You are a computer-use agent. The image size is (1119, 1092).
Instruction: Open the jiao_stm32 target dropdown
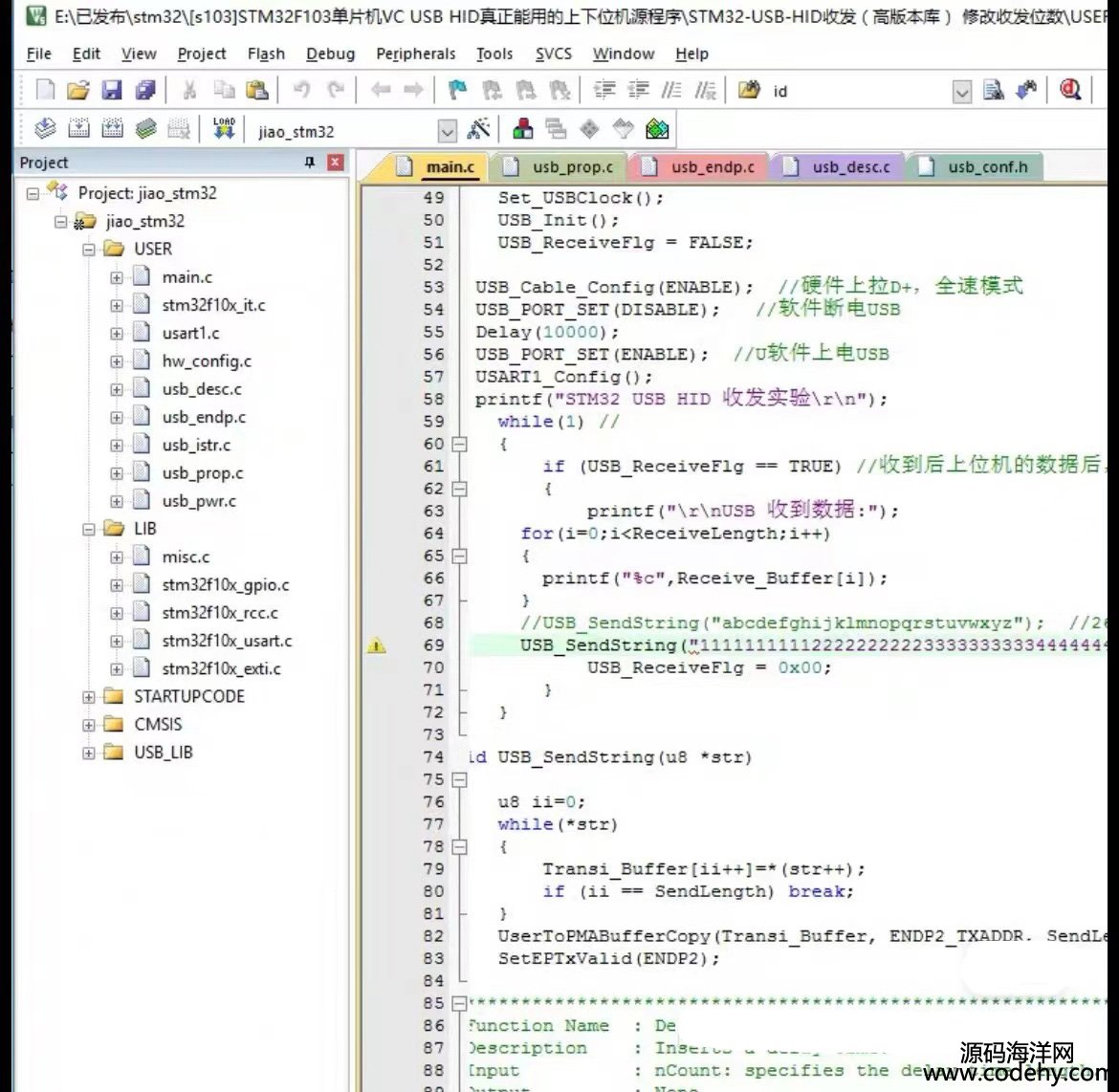[x=447, y=131]
